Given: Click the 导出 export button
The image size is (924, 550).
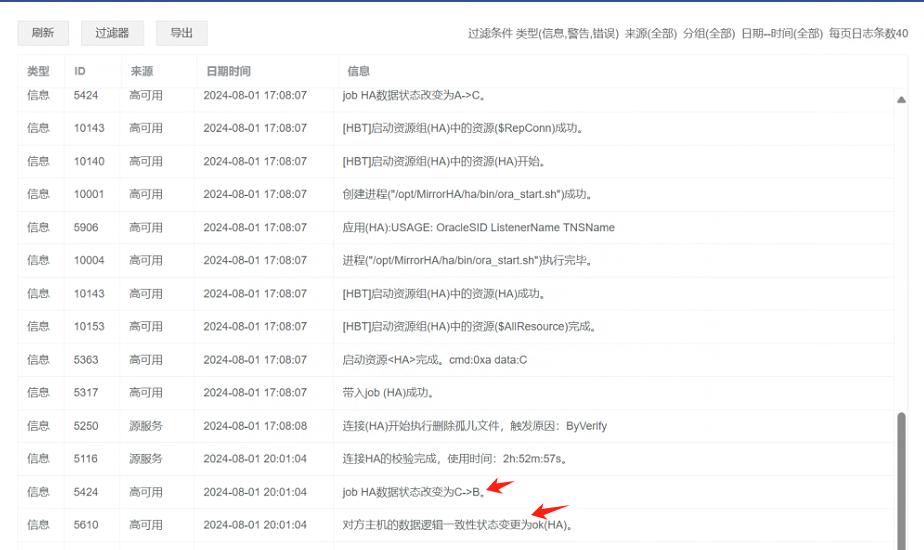Looking at the screenshot, I should (182, 33).
